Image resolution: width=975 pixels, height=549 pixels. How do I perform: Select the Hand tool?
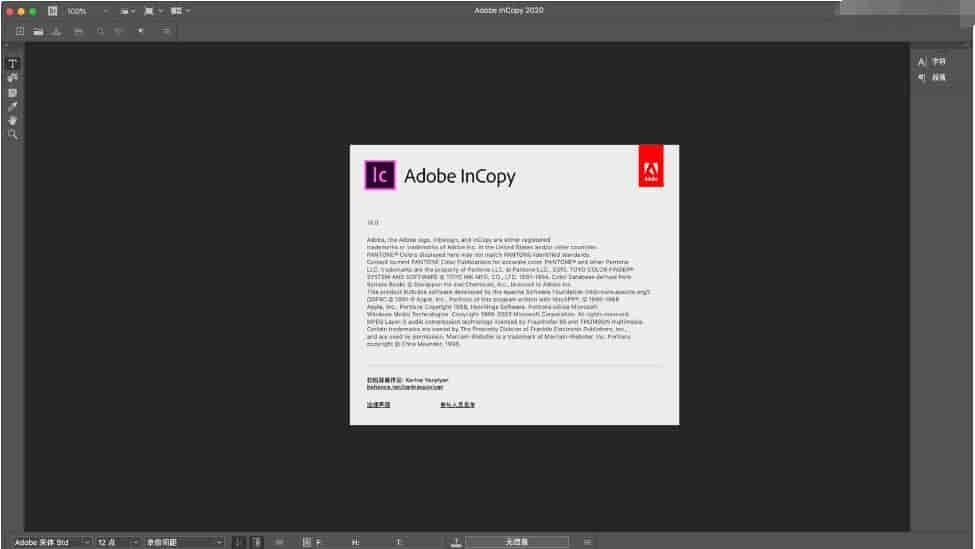13,120
